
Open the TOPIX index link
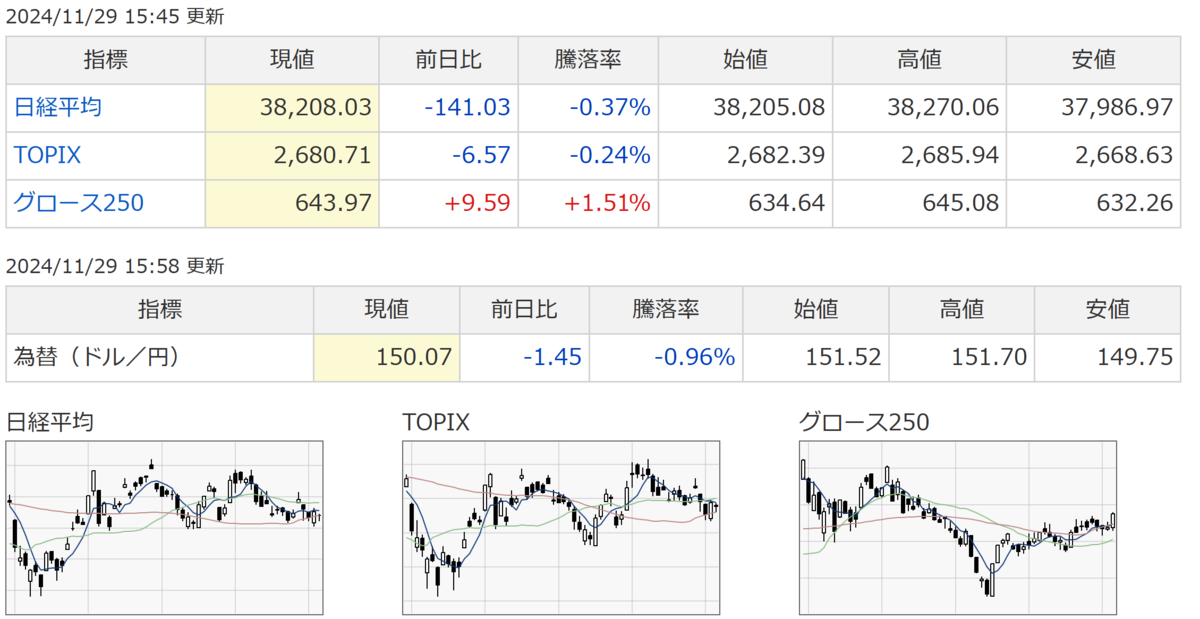(47, 155)
